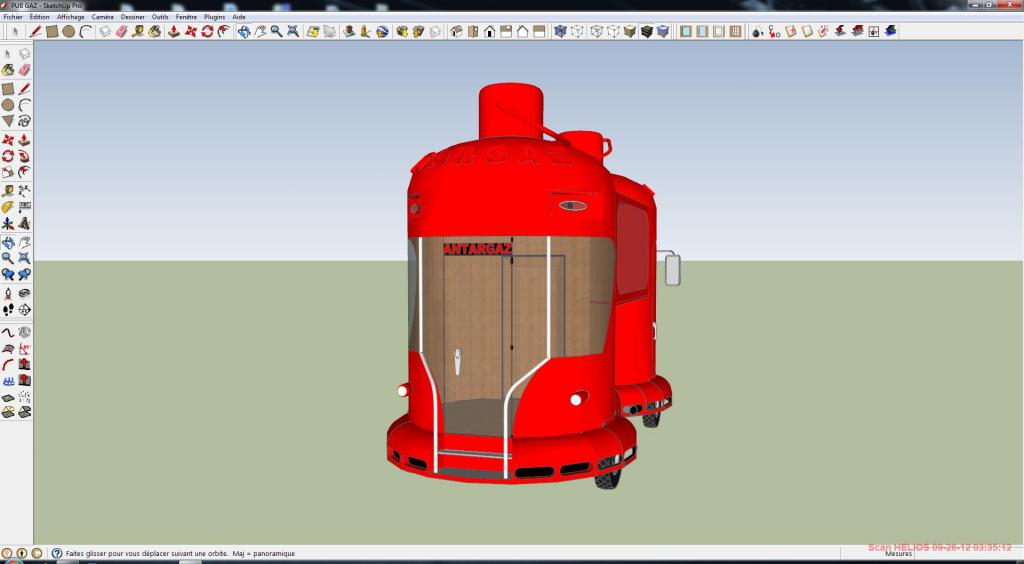The width and height of the screenshot is (1024, 564).
Task: Select the Move tool in top toolbar
Action: (x=191, y=31)
